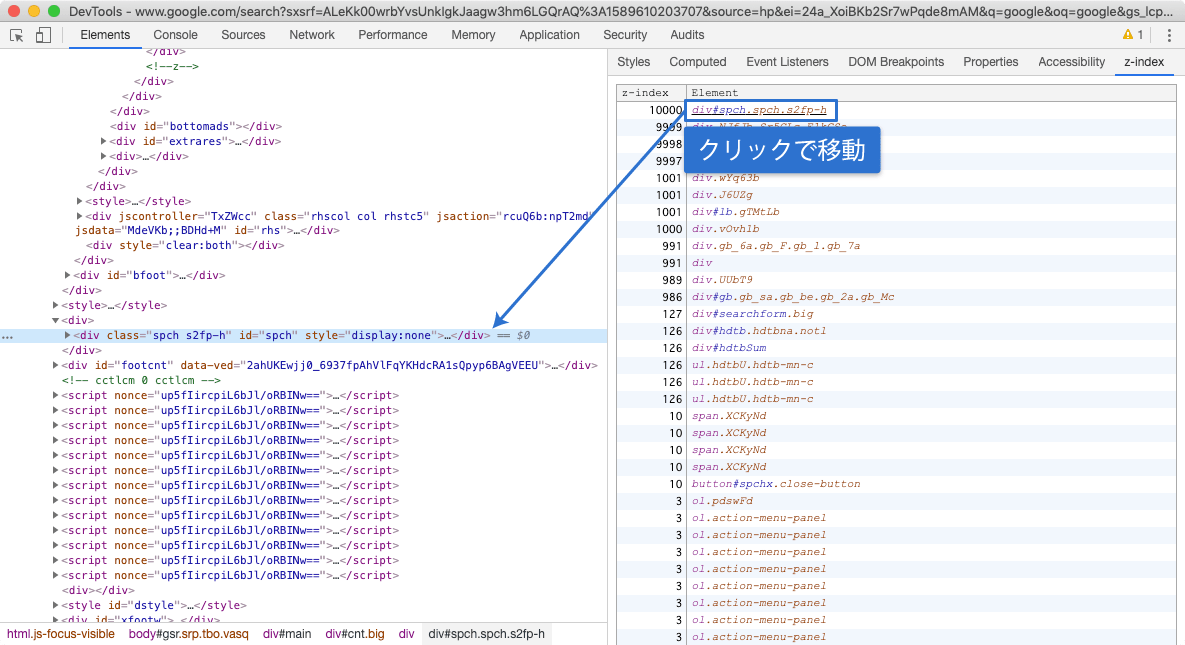The height and width of the screenshot is (645, 1185).
Task: Select button#spchx.close-button in z-index list
Action: point(776,484)
